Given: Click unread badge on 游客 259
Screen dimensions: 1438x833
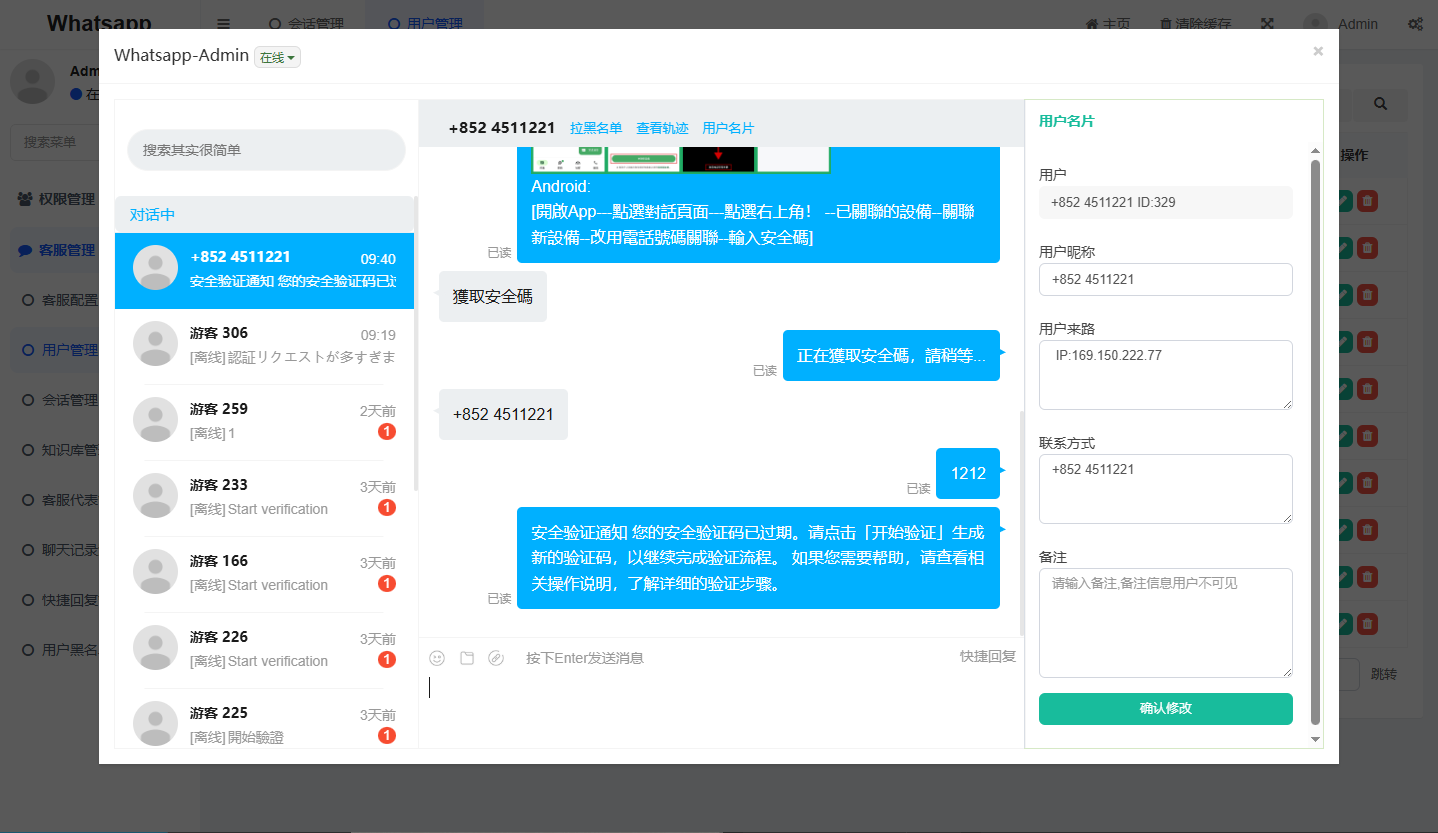Looking at the screenshot, I should (387, 432).
